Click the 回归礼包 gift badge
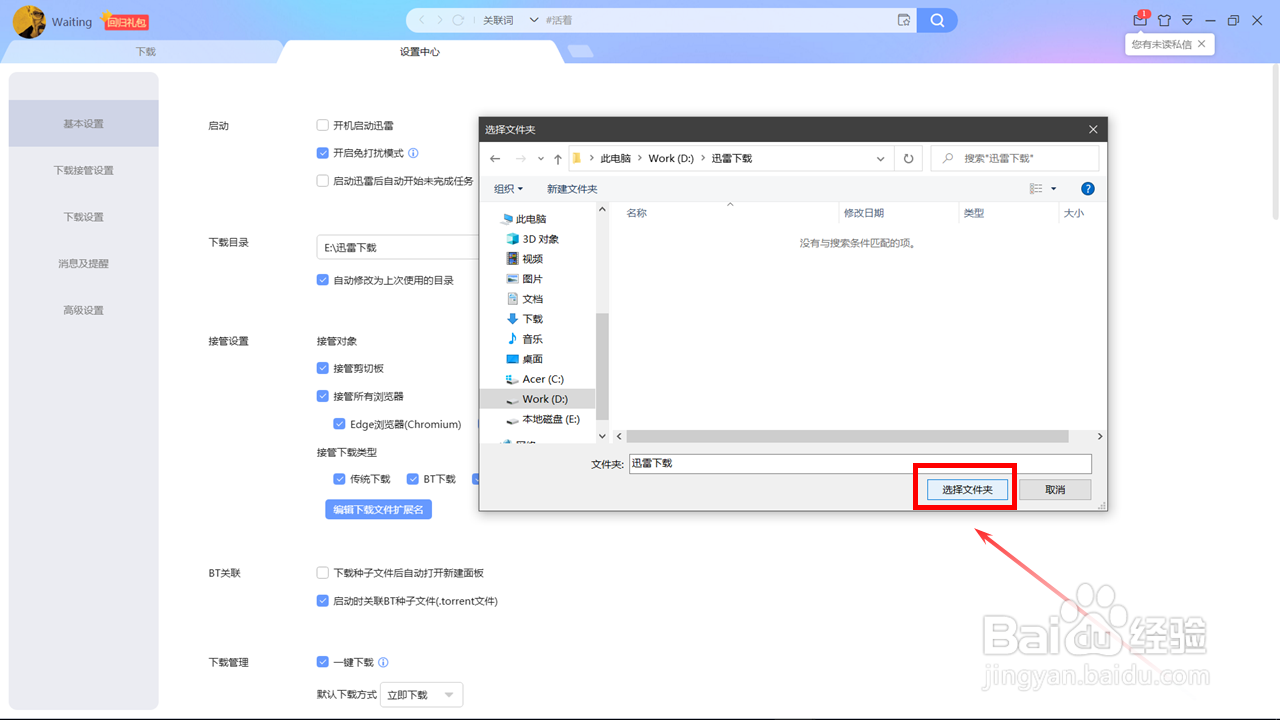Screen dimensions: 1280x720 [x=126, y=21]
